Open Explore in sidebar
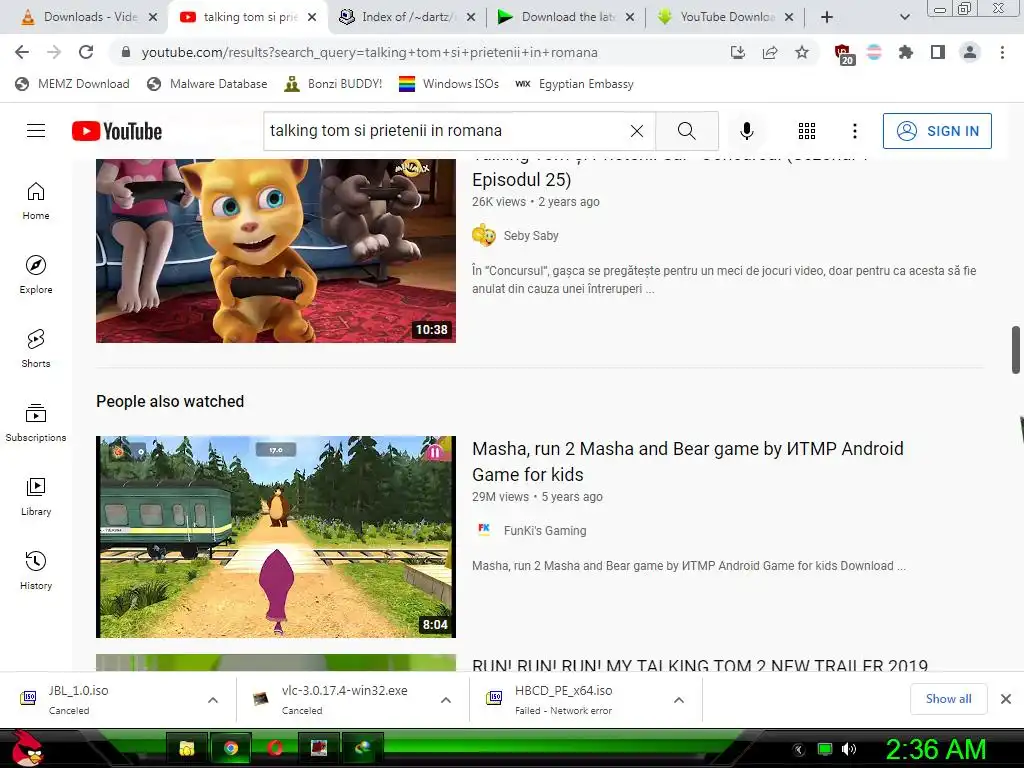Viewport: 1024px width, 768px height. 36,274
